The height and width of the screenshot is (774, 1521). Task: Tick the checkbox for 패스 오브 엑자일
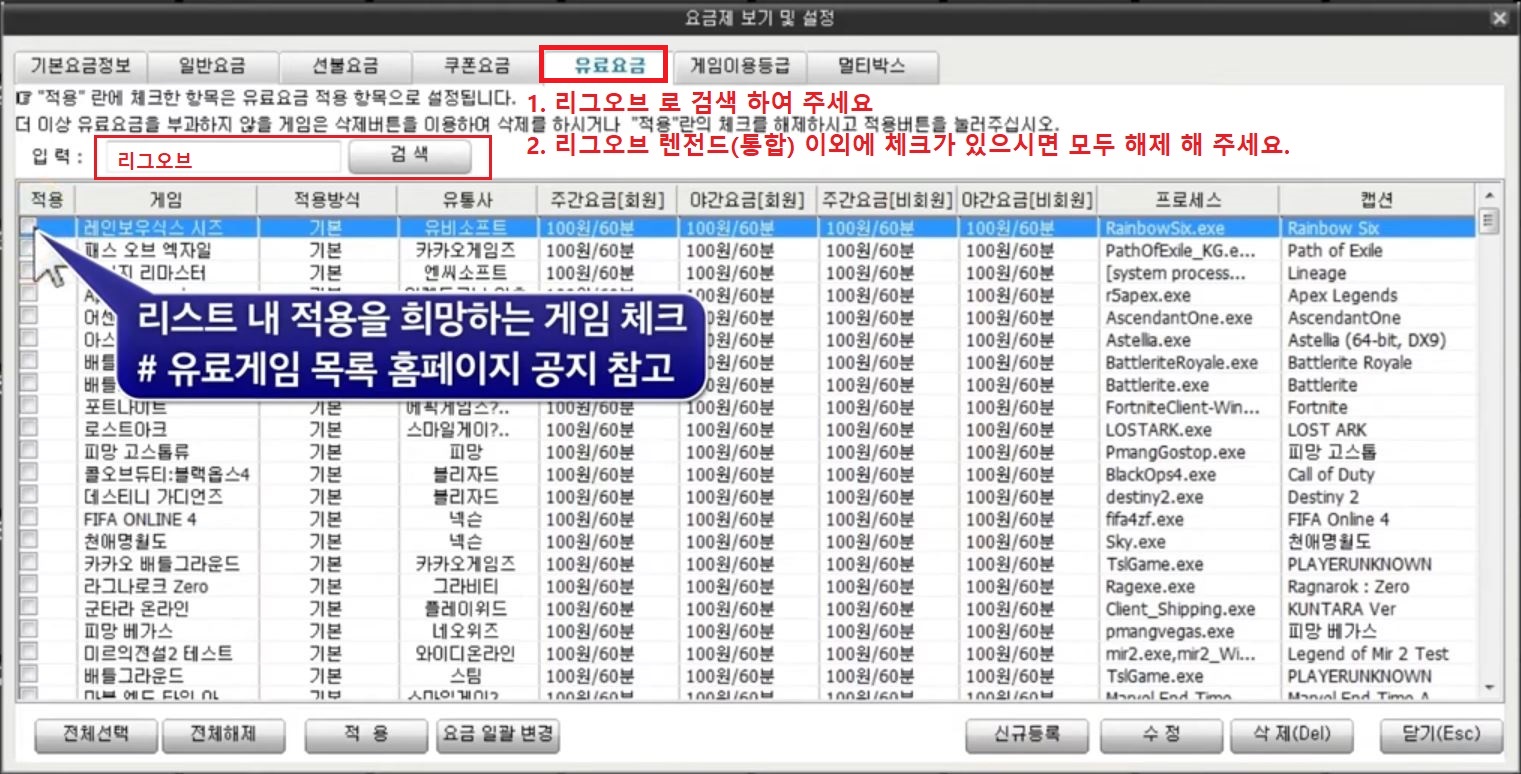(29, 250)
